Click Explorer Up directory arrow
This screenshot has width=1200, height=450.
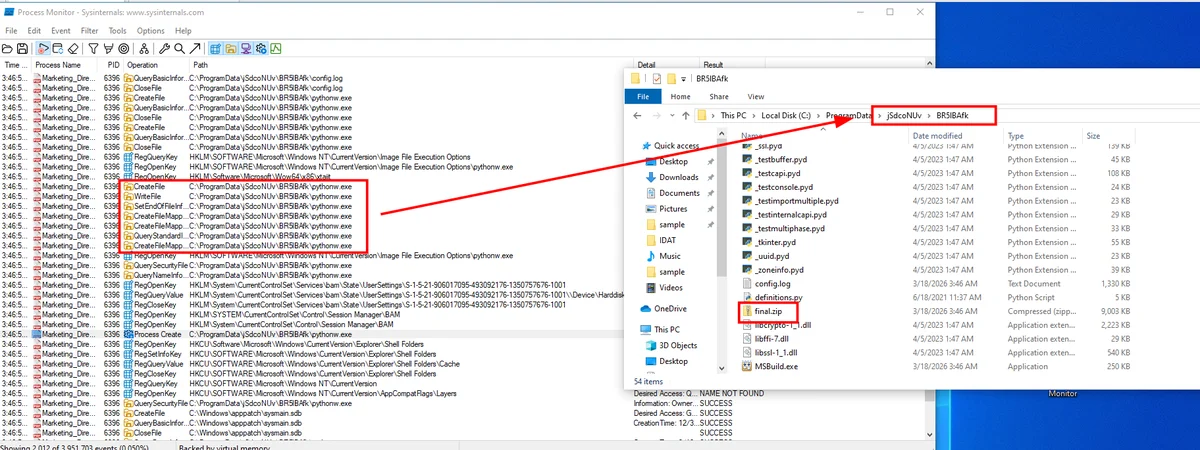[x=685, y=116]
